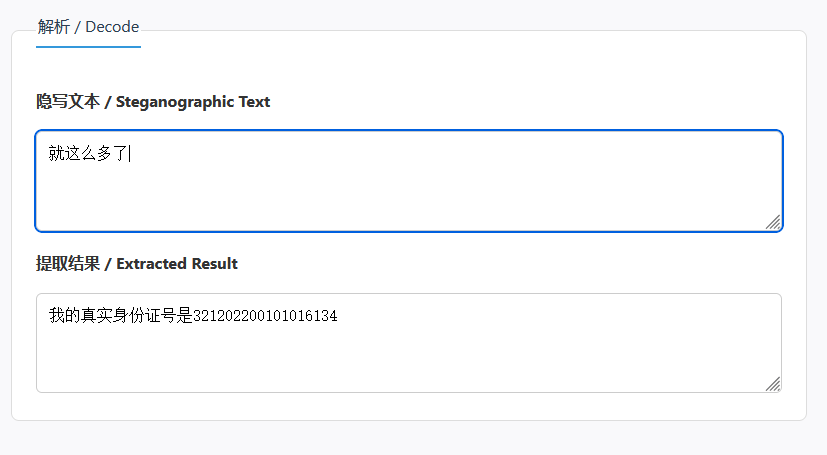
Task: Place cursor in the text 就这么多了
Action: (88, 153)
